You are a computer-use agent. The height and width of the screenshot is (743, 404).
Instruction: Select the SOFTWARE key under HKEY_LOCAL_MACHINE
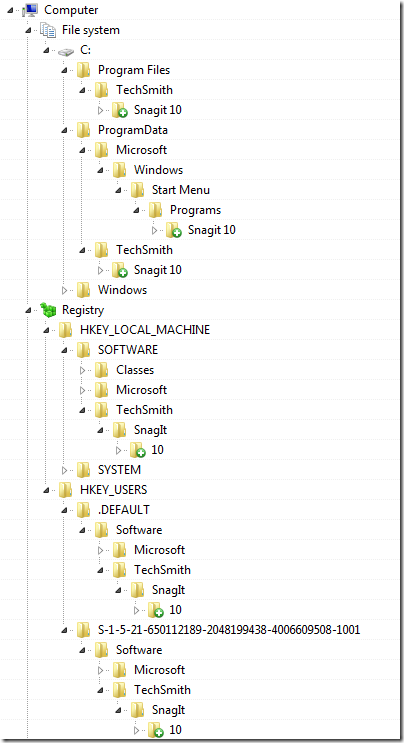(x=128, y=350)
